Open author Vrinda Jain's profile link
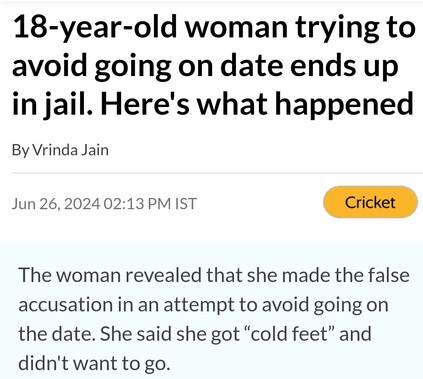The width and height of the screenshot is (423, 379). click(71, 150)
